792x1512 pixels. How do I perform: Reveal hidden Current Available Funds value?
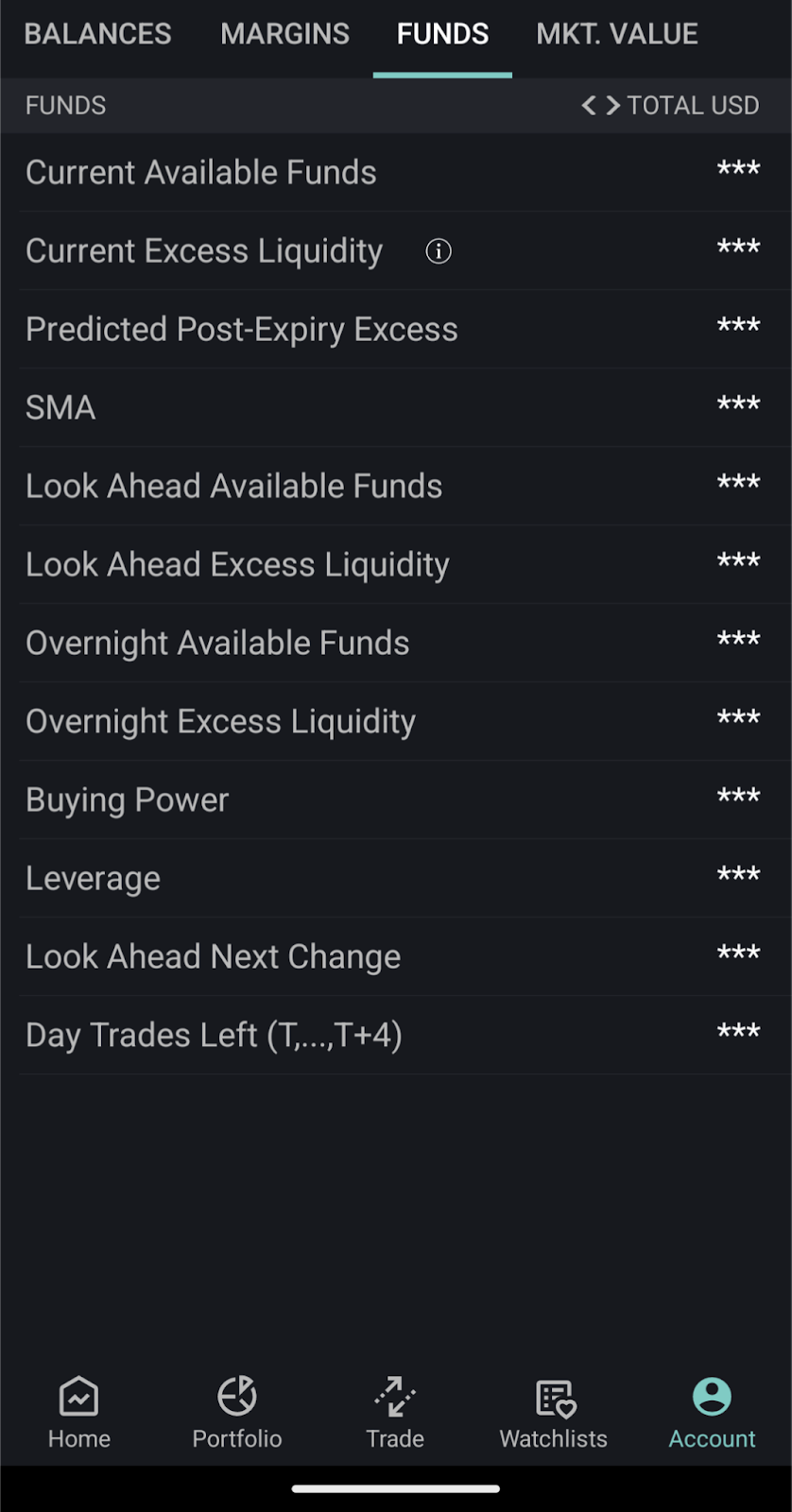point(738,170)
